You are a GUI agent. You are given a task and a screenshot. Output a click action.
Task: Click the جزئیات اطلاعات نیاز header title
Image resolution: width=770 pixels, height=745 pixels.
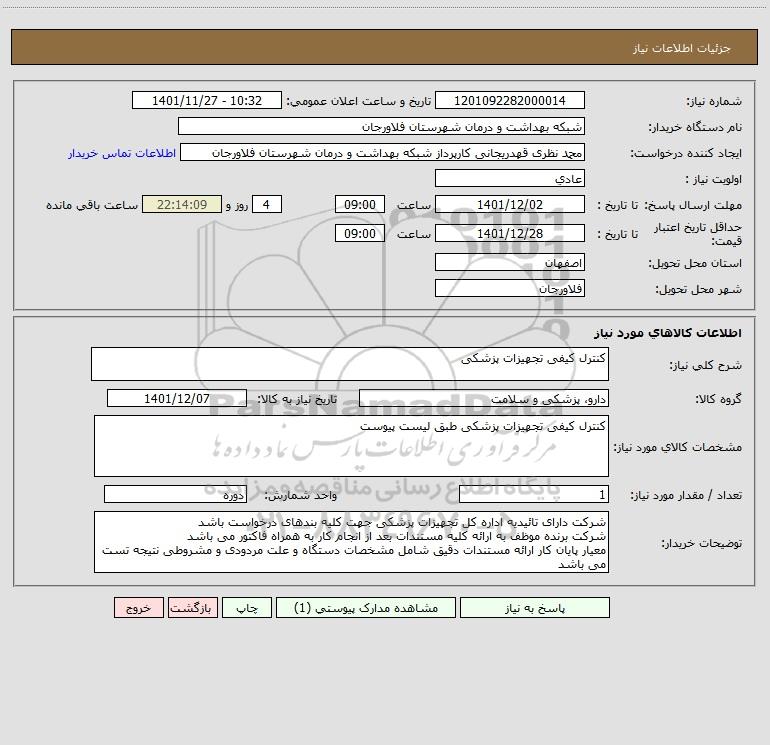click(682, 48)
